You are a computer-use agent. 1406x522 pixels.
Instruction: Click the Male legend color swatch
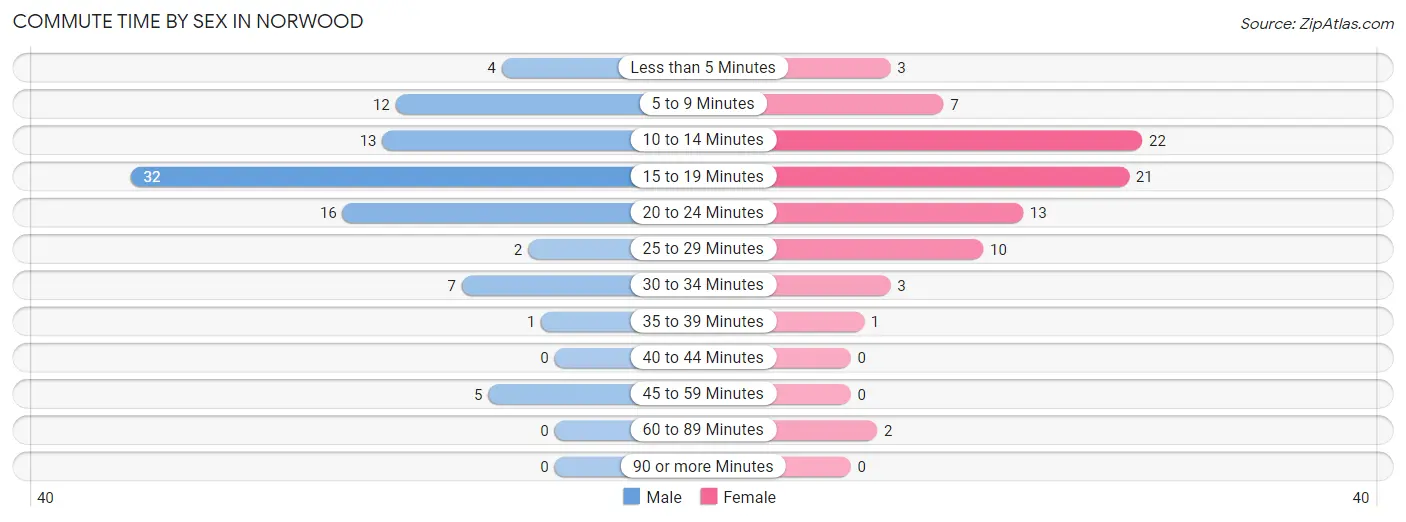click(x=631, y=497)
